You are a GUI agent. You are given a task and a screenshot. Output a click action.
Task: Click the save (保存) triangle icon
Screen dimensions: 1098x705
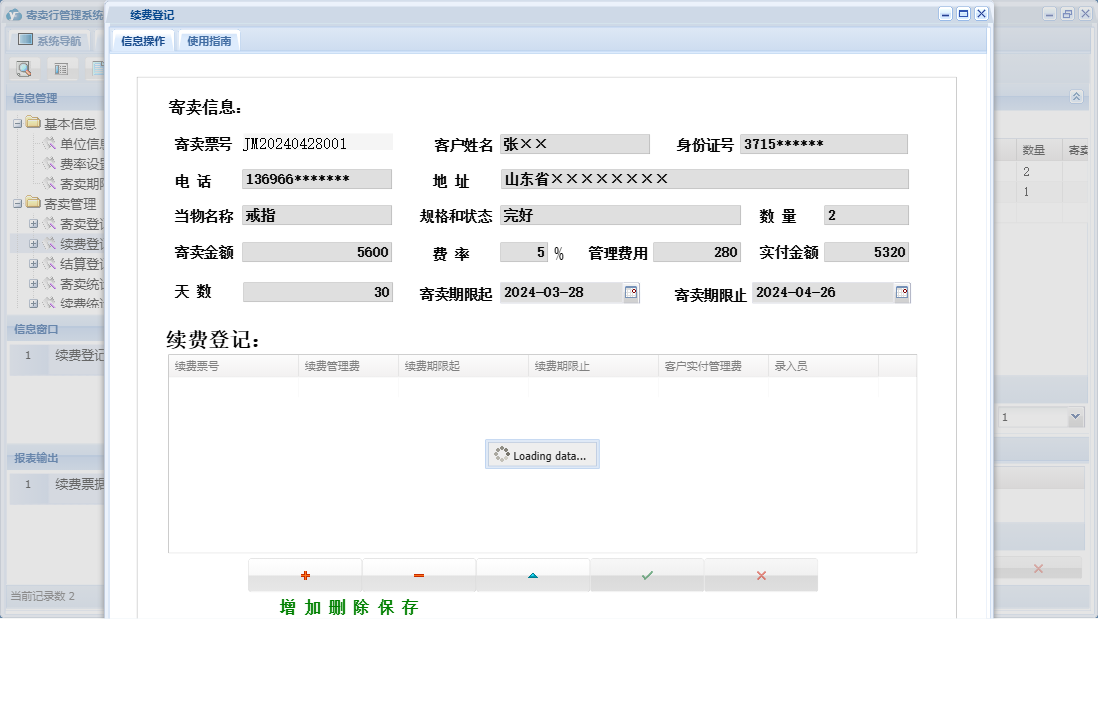pos(533,574)
